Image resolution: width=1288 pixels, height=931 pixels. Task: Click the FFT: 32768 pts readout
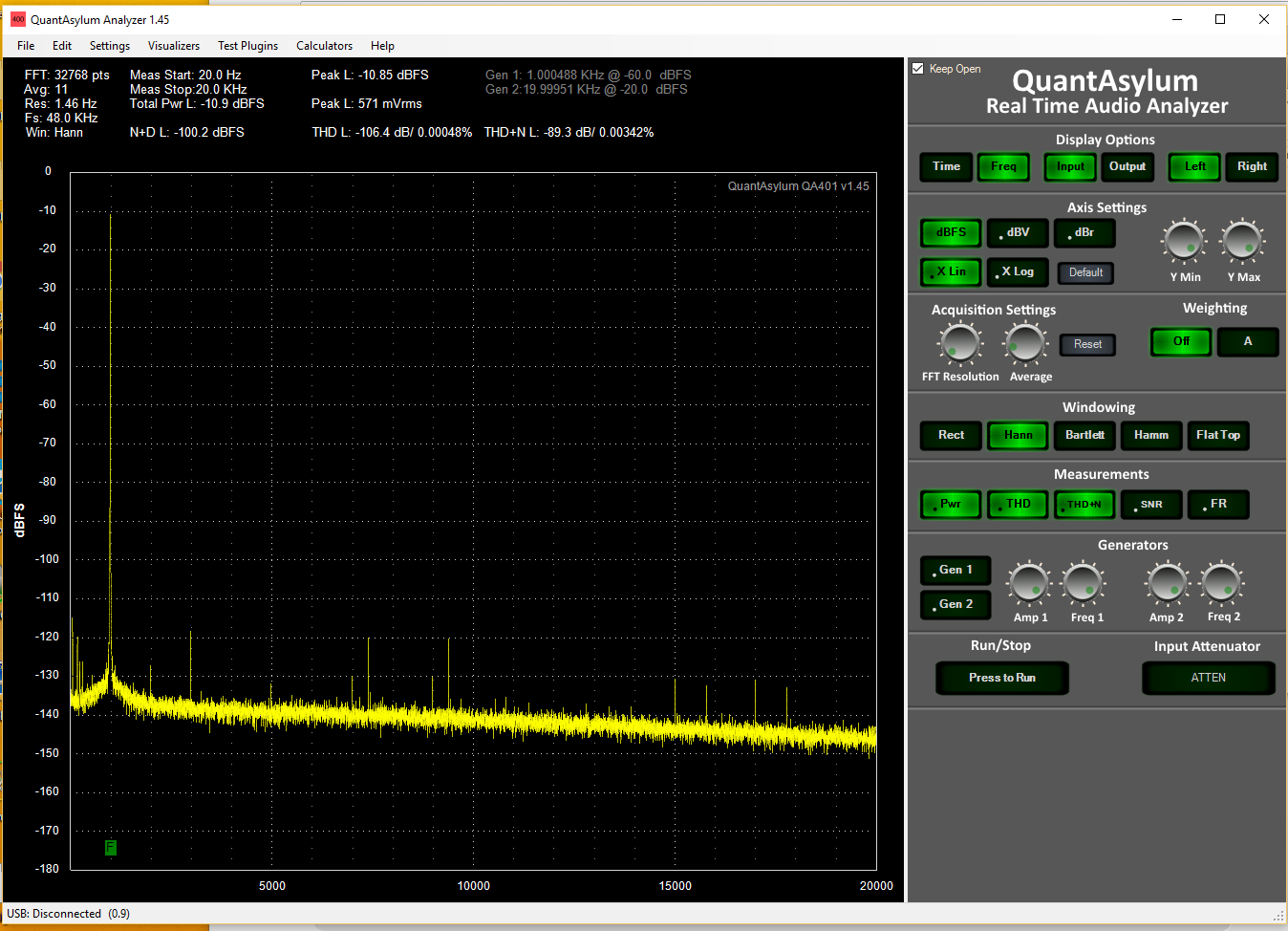point(67,76)
